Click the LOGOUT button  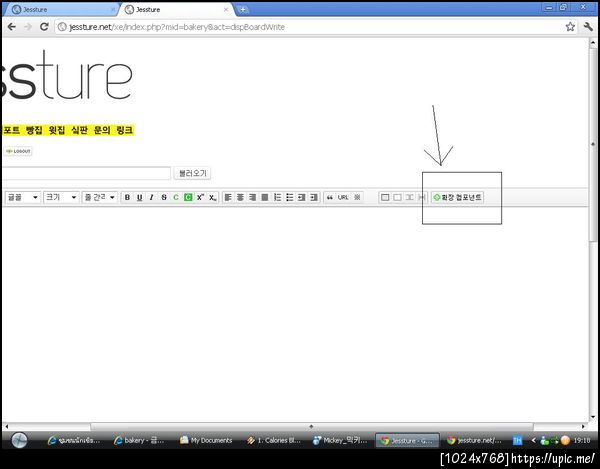pyautogui.click(x=18, y=151)
